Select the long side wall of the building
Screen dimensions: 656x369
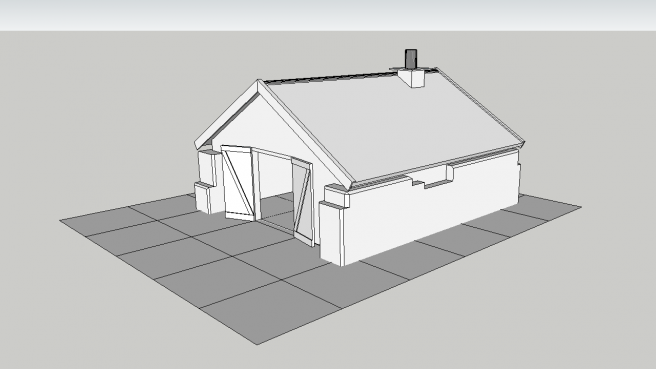(431, 209)
